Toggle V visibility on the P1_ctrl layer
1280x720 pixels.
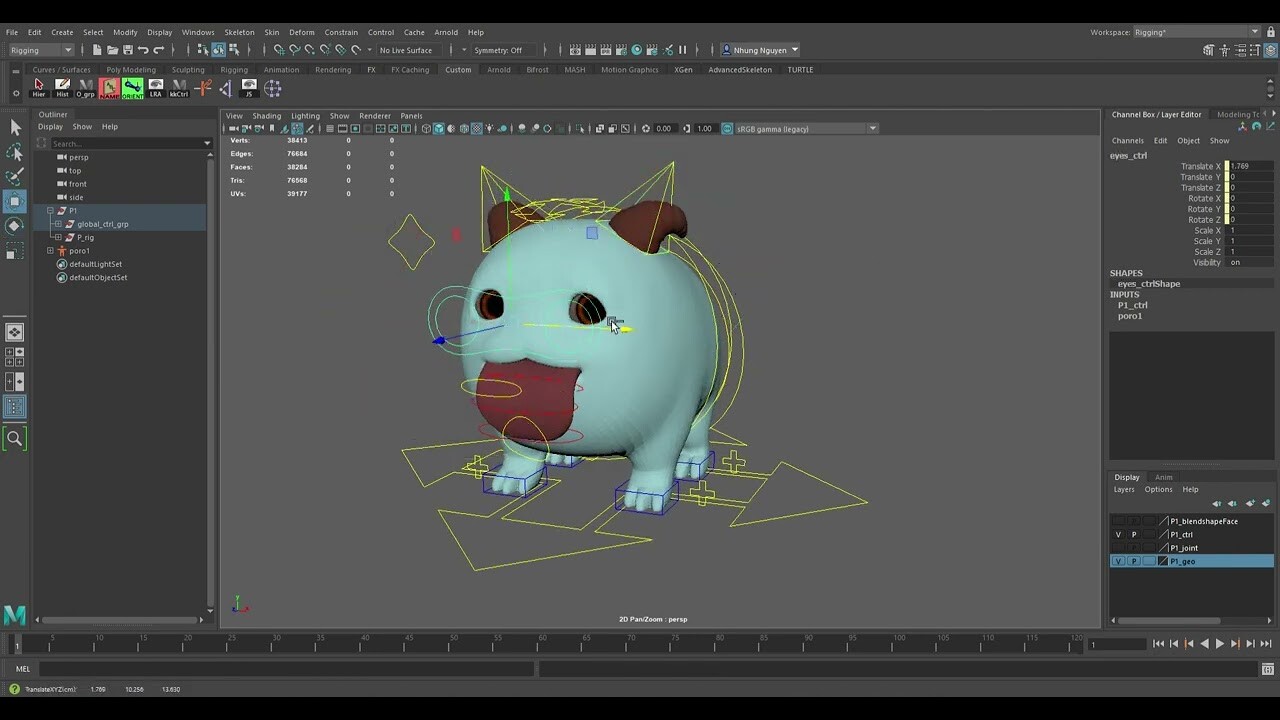point(1118,534)
